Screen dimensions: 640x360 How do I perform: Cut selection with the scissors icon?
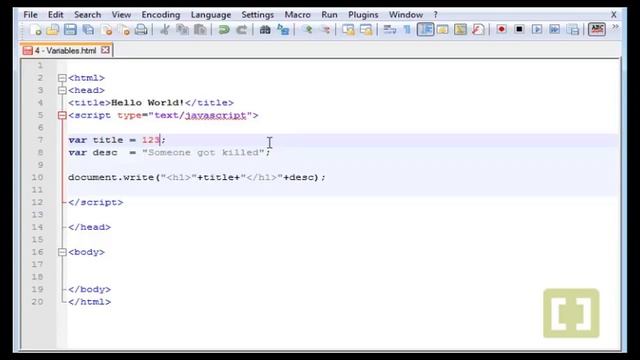point(165,30)
